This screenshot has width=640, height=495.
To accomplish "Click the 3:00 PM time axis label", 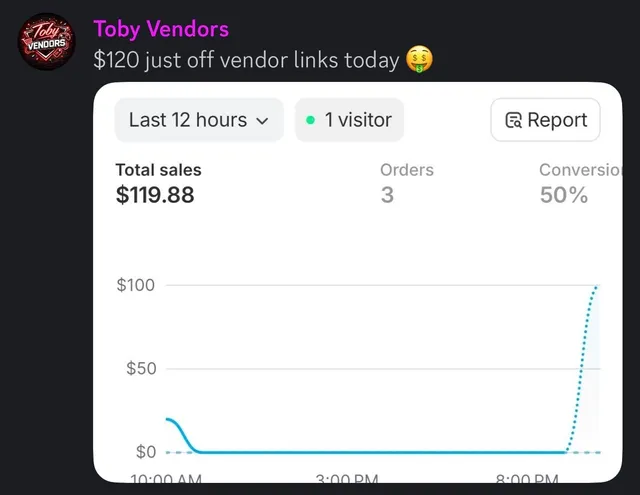I will point(347,478).
